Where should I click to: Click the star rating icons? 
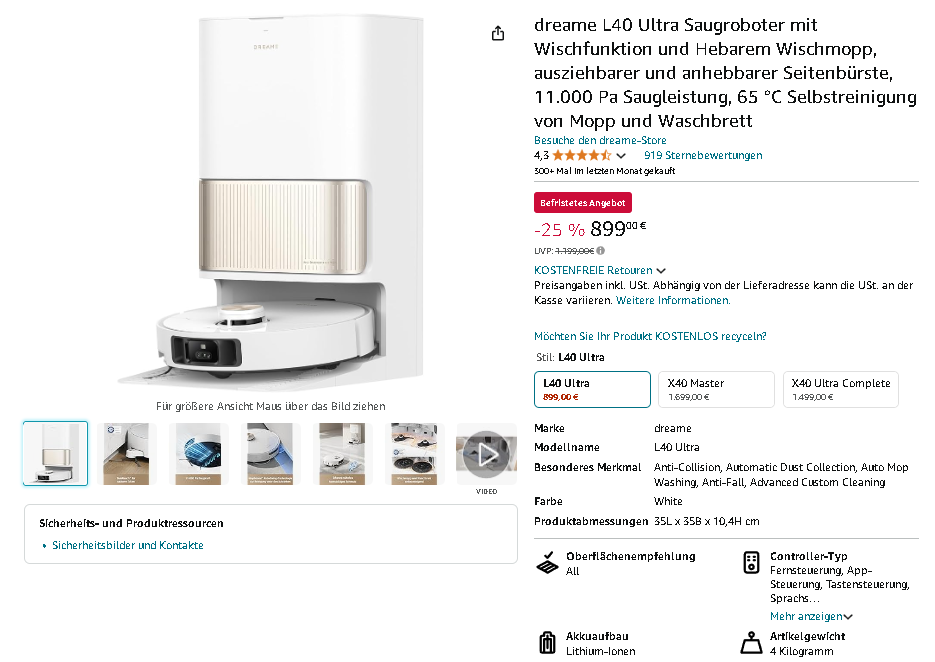point(582,156)
